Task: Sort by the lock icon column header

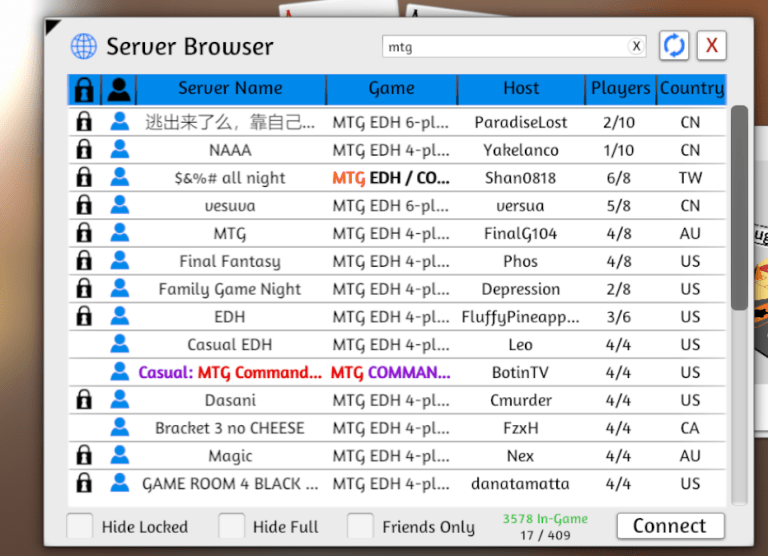Action: tap(84, 90)
